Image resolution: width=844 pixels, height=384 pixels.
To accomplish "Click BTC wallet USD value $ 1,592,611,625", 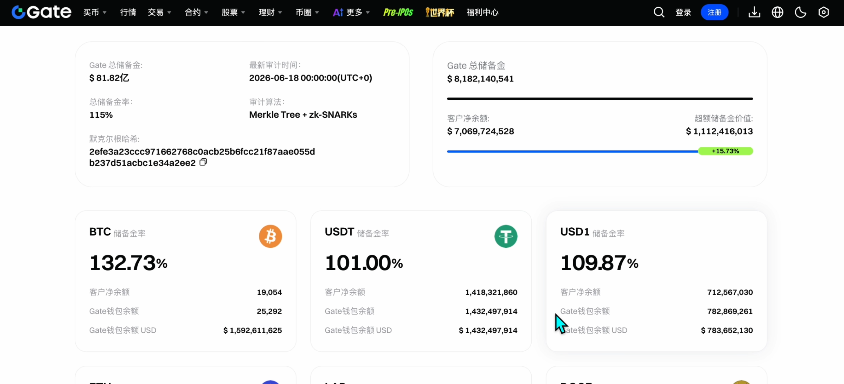I will tap(252, 330).
